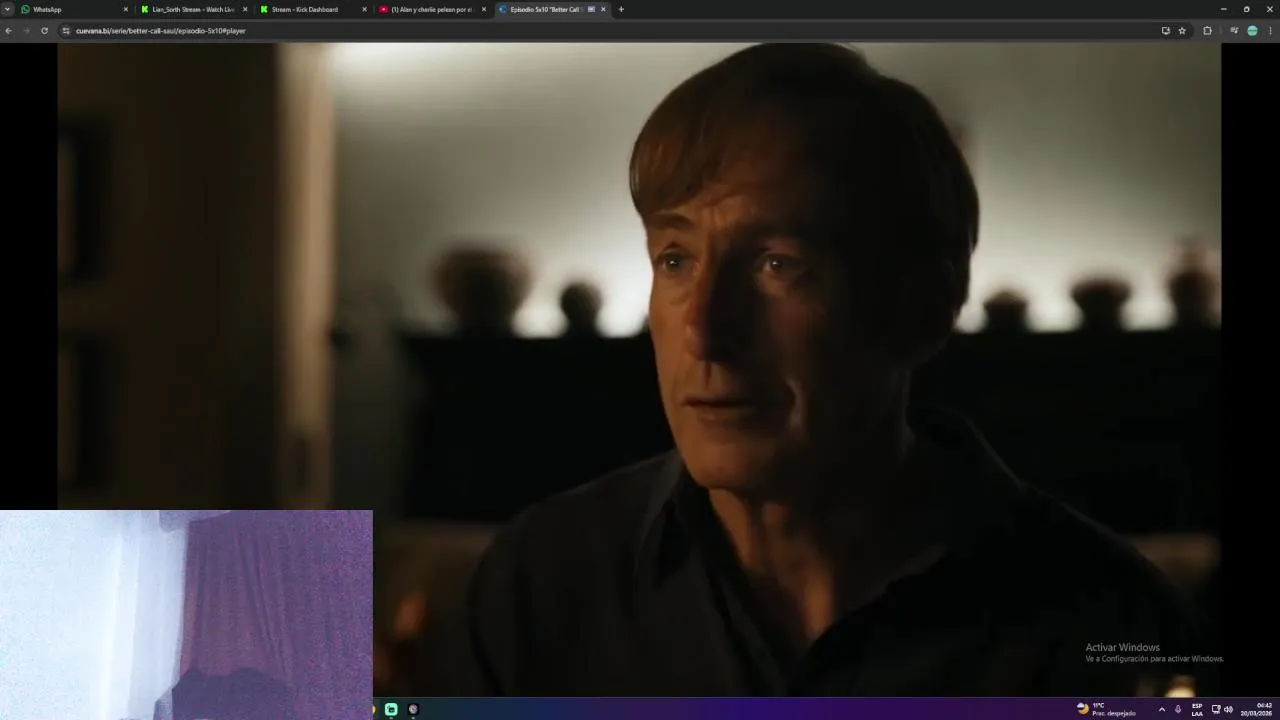View site information icon in address bar
The image size is (1280, 720).
point(66,31)
